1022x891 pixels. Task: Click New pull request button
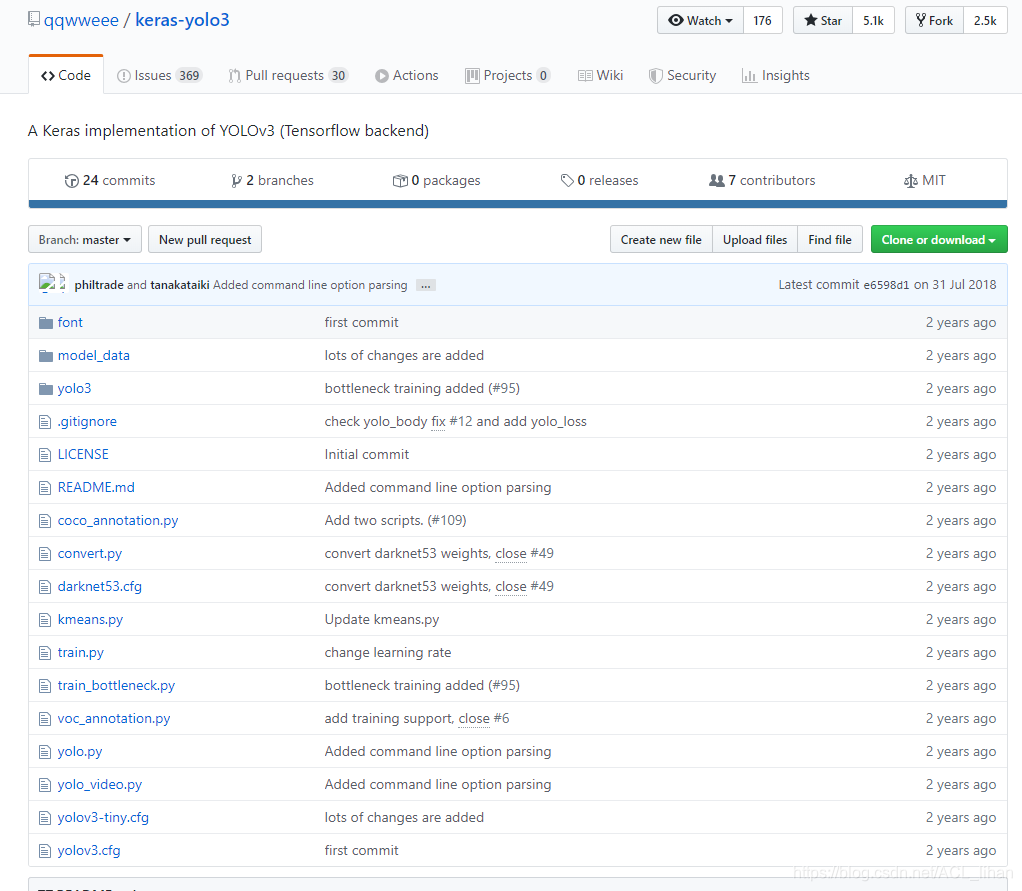pyautogui.click(x=205, y=240)
